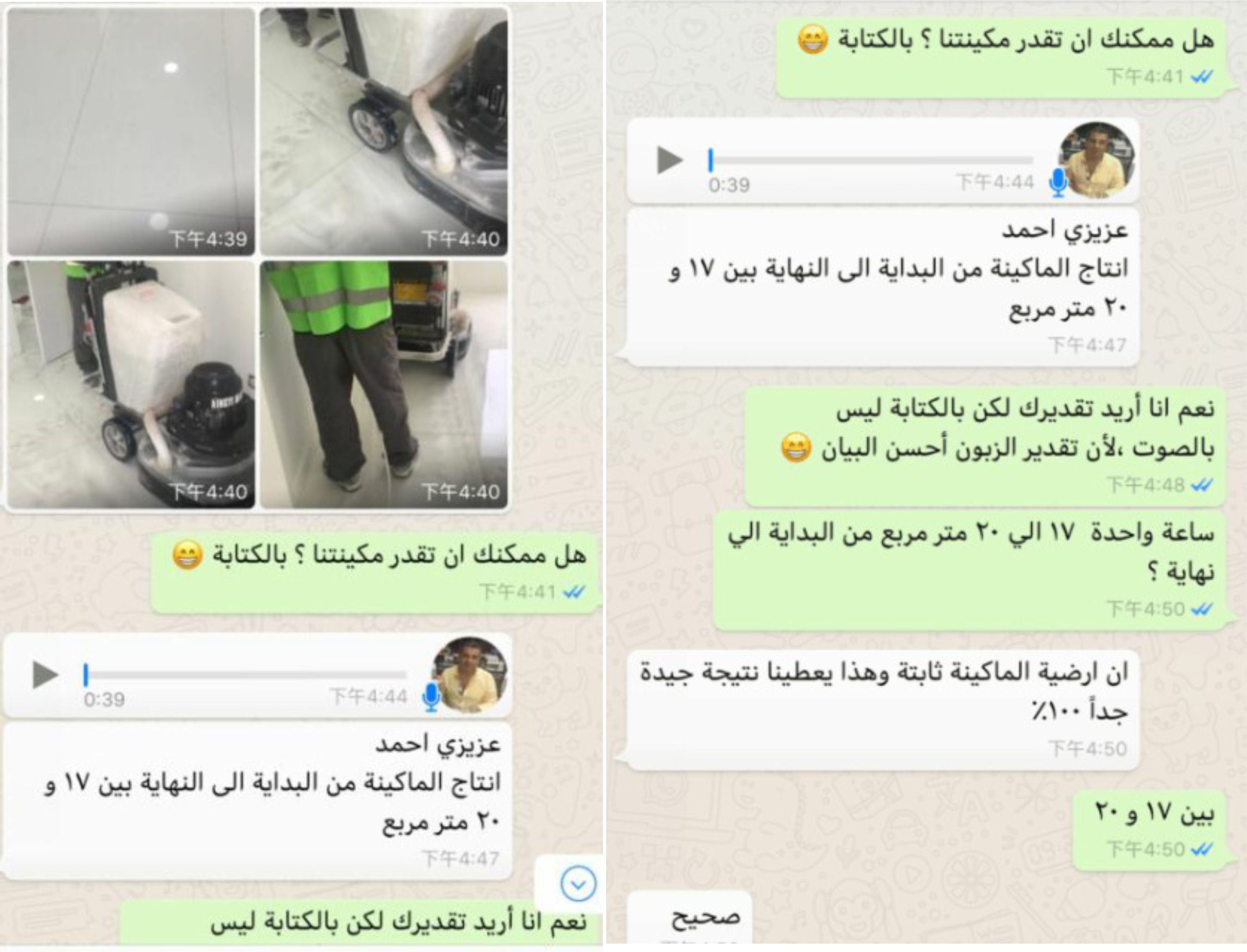
Task: Open the sender avatar on the left voice message
Action: pos(470,674)
